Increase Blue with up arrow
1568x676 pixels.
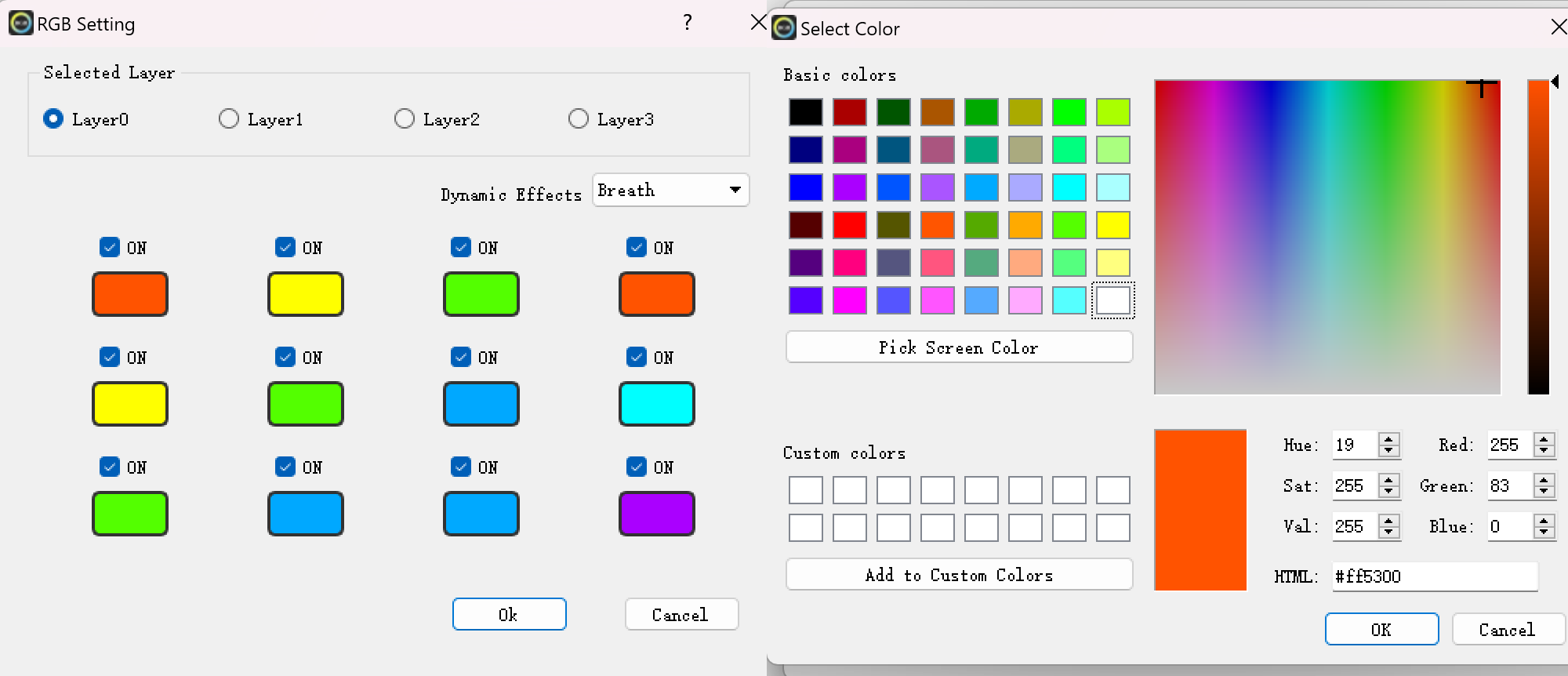pos(1544,520)
